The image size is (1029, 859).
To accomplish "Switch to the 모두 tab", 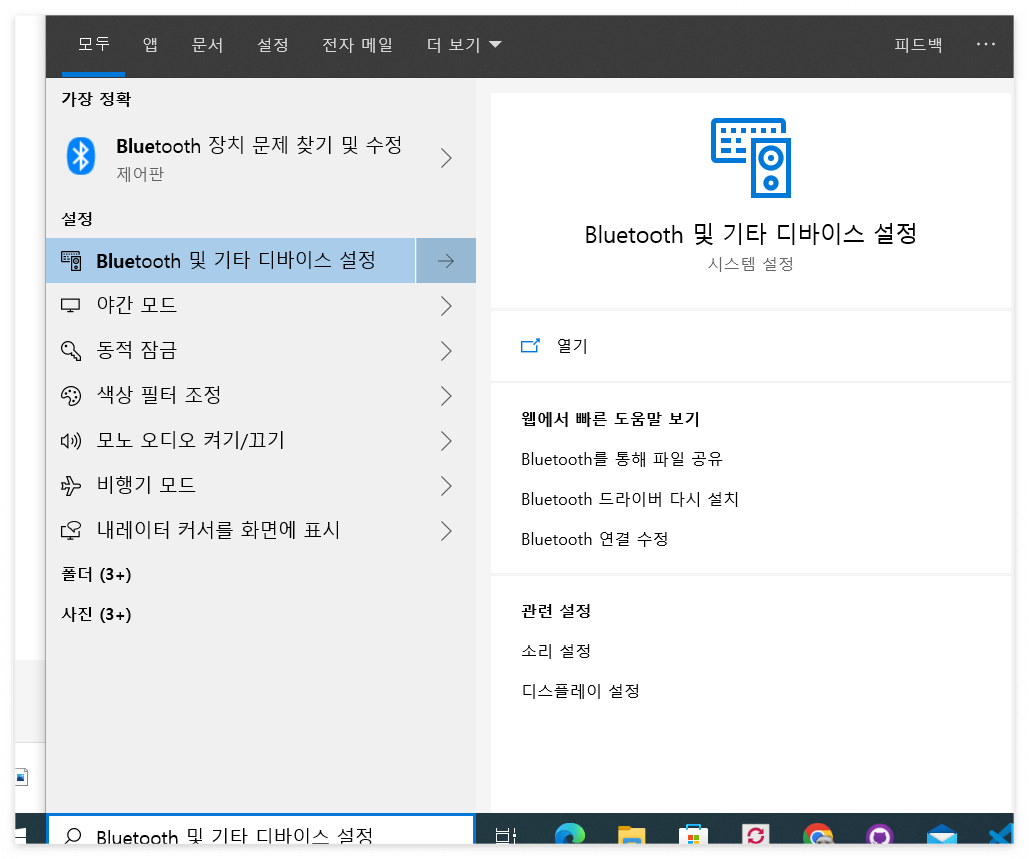I will [94, 45].
